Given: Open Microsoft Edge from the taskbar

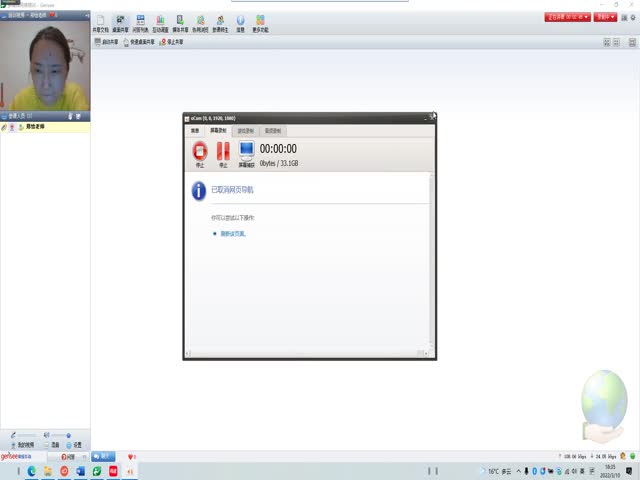Looking at the screenshot, I should coord(31,470).
